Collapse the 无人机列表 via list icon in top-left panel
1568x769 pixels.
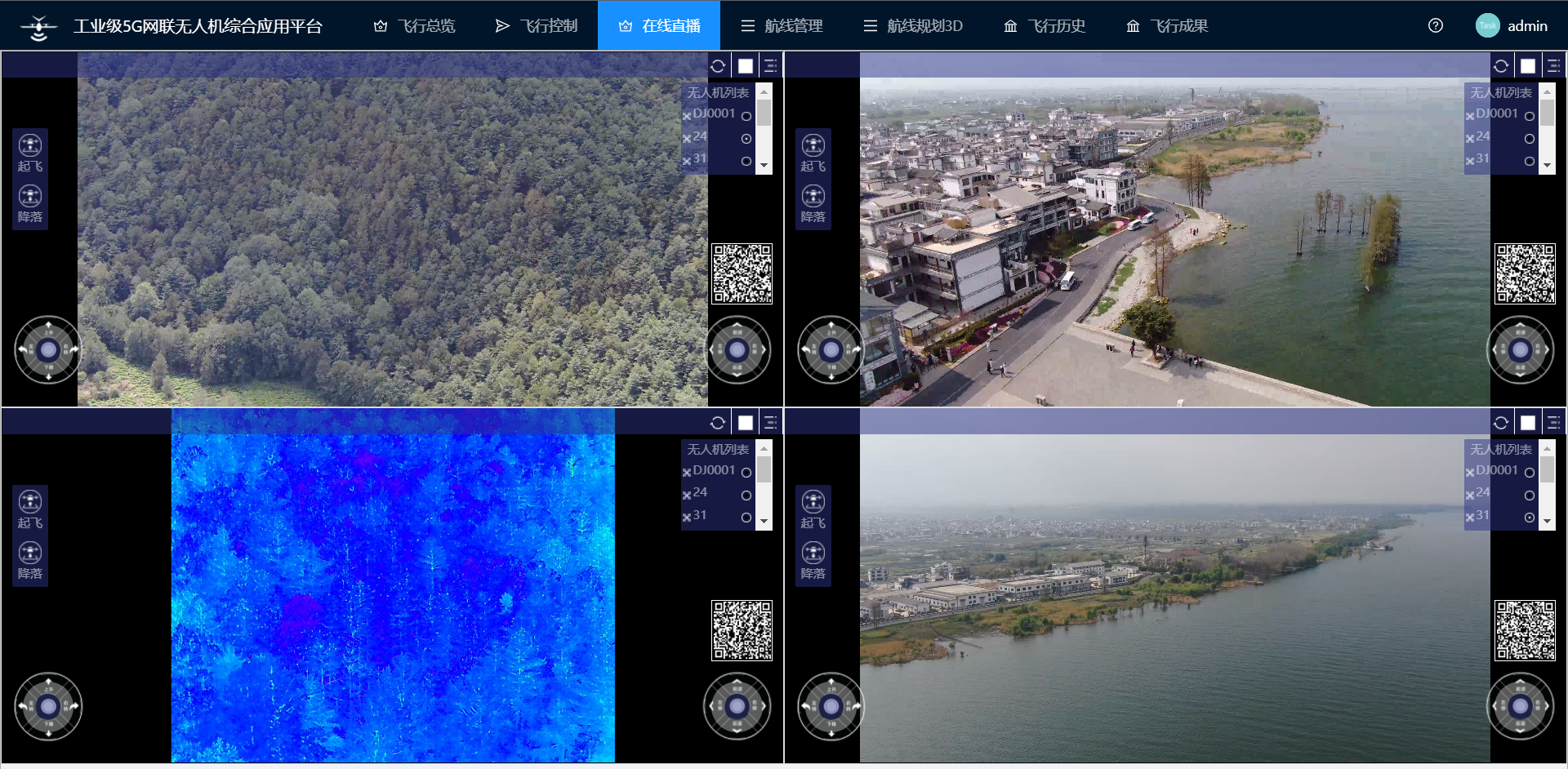tap(770, 66)
